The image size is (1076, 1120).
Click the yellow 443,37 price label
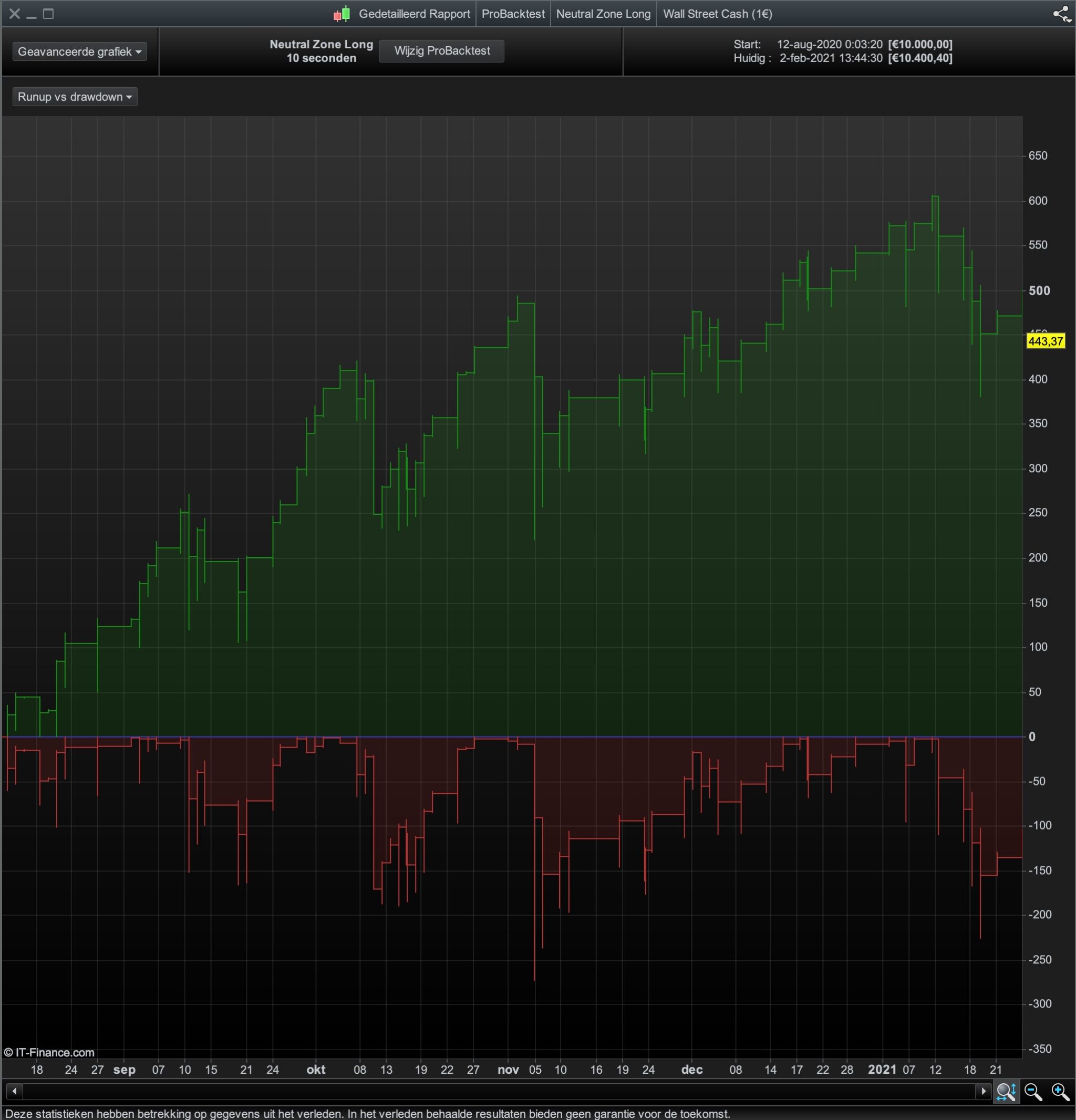point(1045,341)
